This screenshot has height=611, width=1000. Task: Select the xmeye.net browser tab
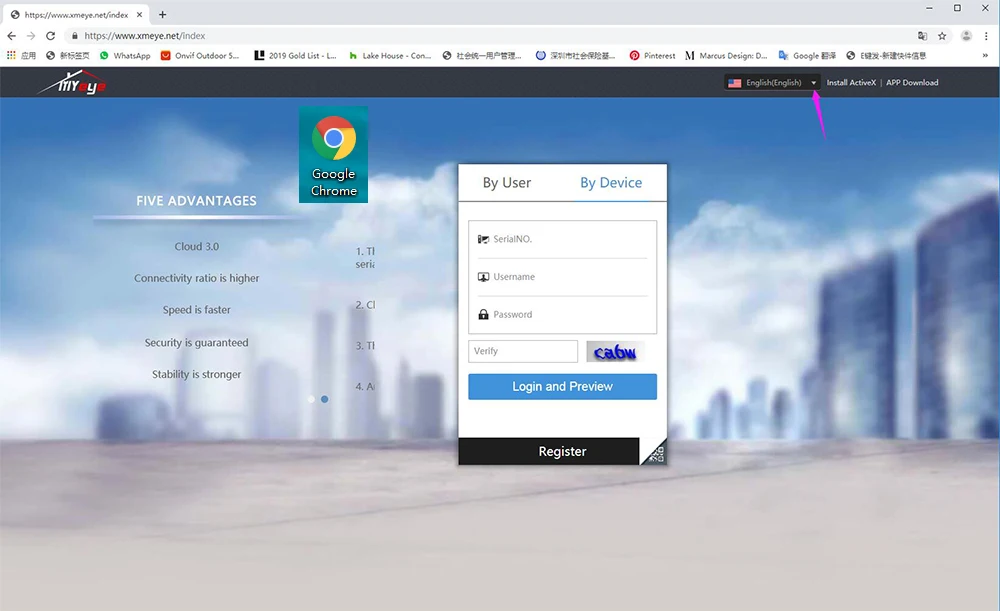coord(77,14)
